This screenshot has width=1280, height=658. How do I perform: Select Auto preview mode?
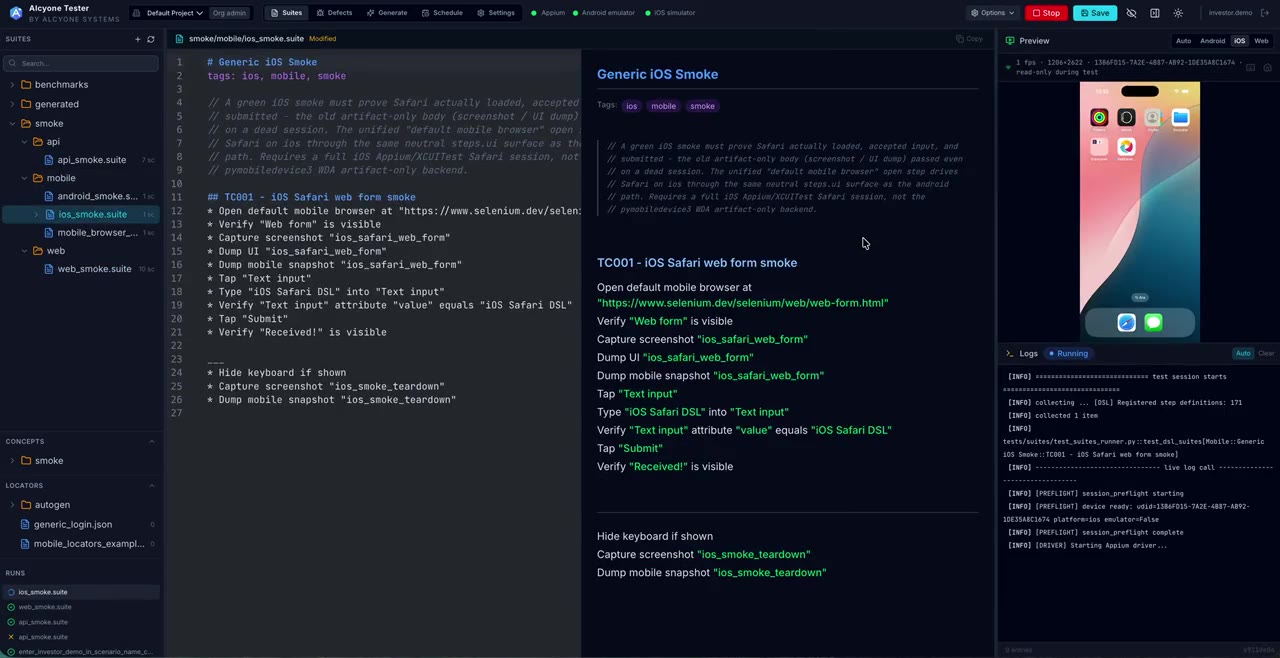[1183, 41]
